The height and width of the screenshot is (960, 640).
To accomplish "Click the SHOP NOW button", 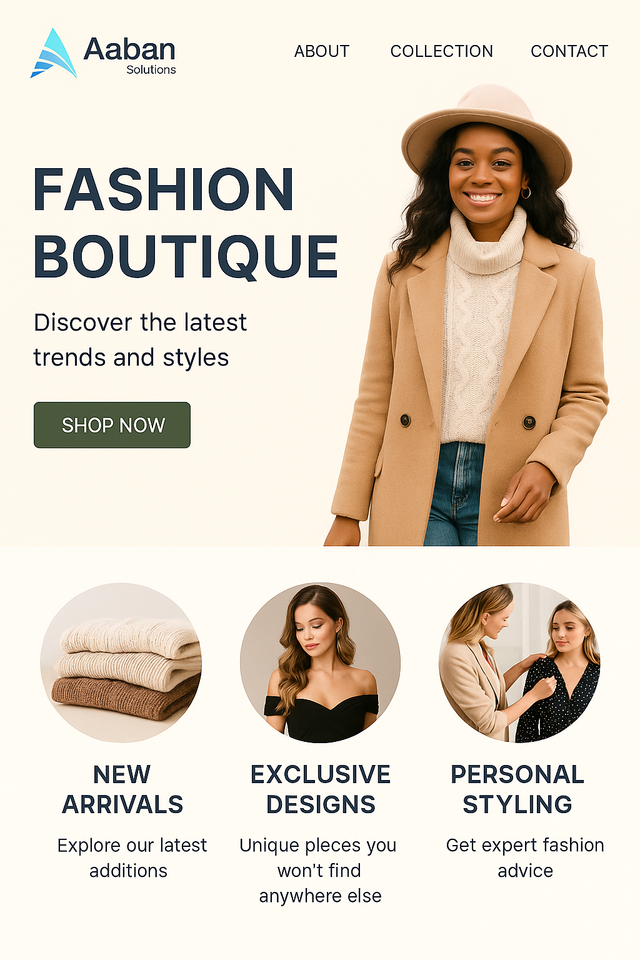I will tap(112, 425).
